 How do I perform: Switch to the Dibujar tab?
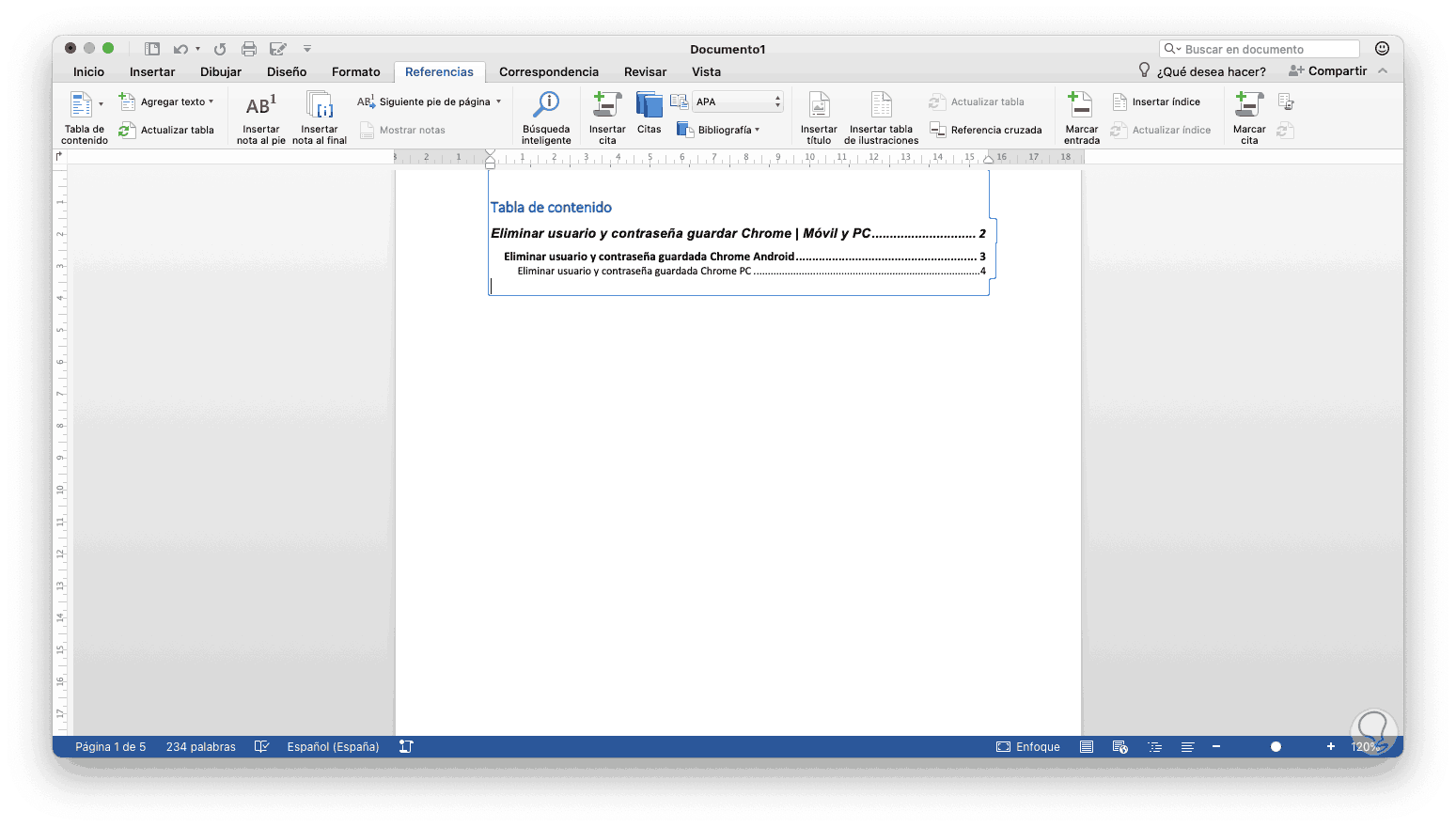221,72
